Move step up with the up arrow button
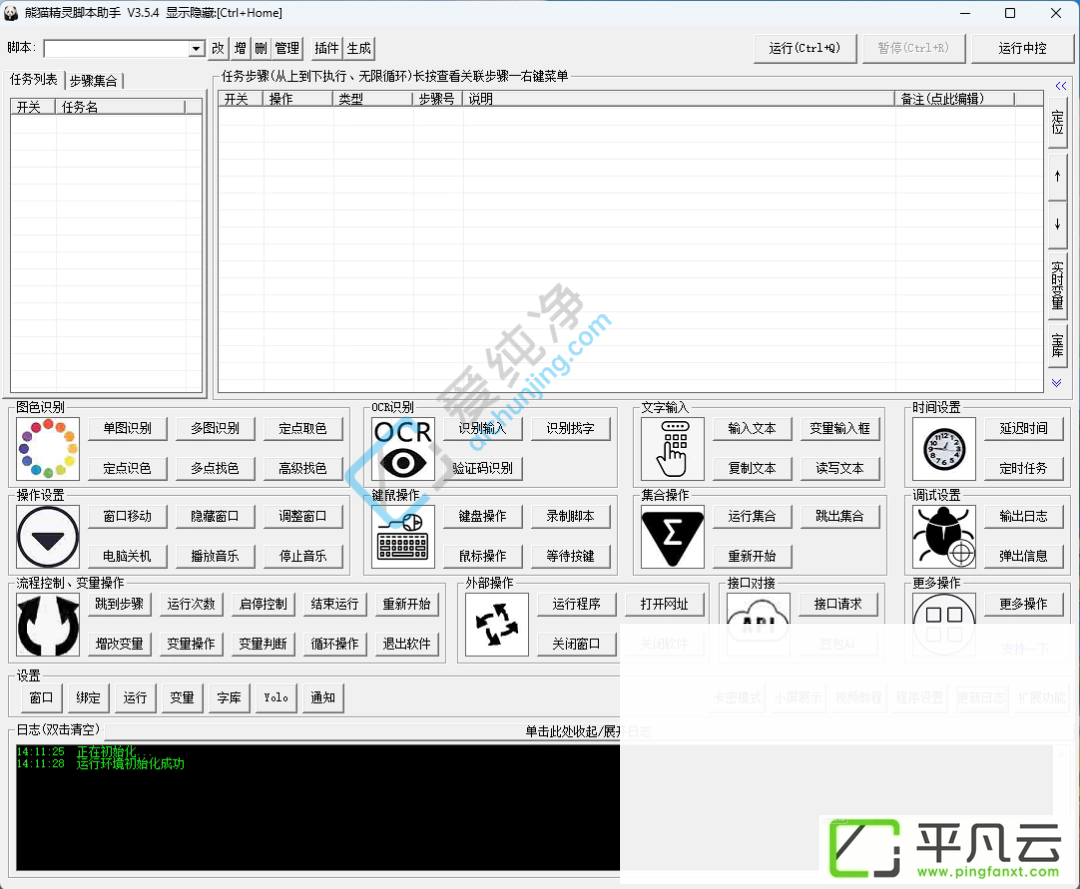Image resolution: width=1080 pixels, height=889 pixels. 1057,176
